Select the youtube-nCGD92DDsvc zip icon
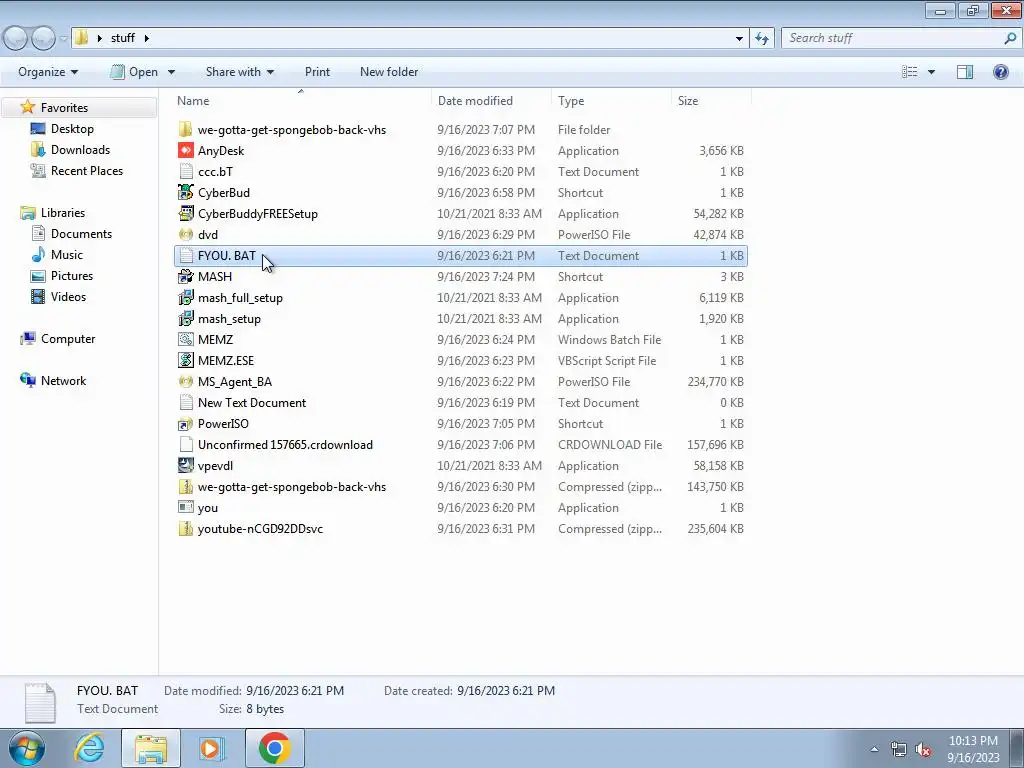The image size is (1024, 768). [185, 529]
